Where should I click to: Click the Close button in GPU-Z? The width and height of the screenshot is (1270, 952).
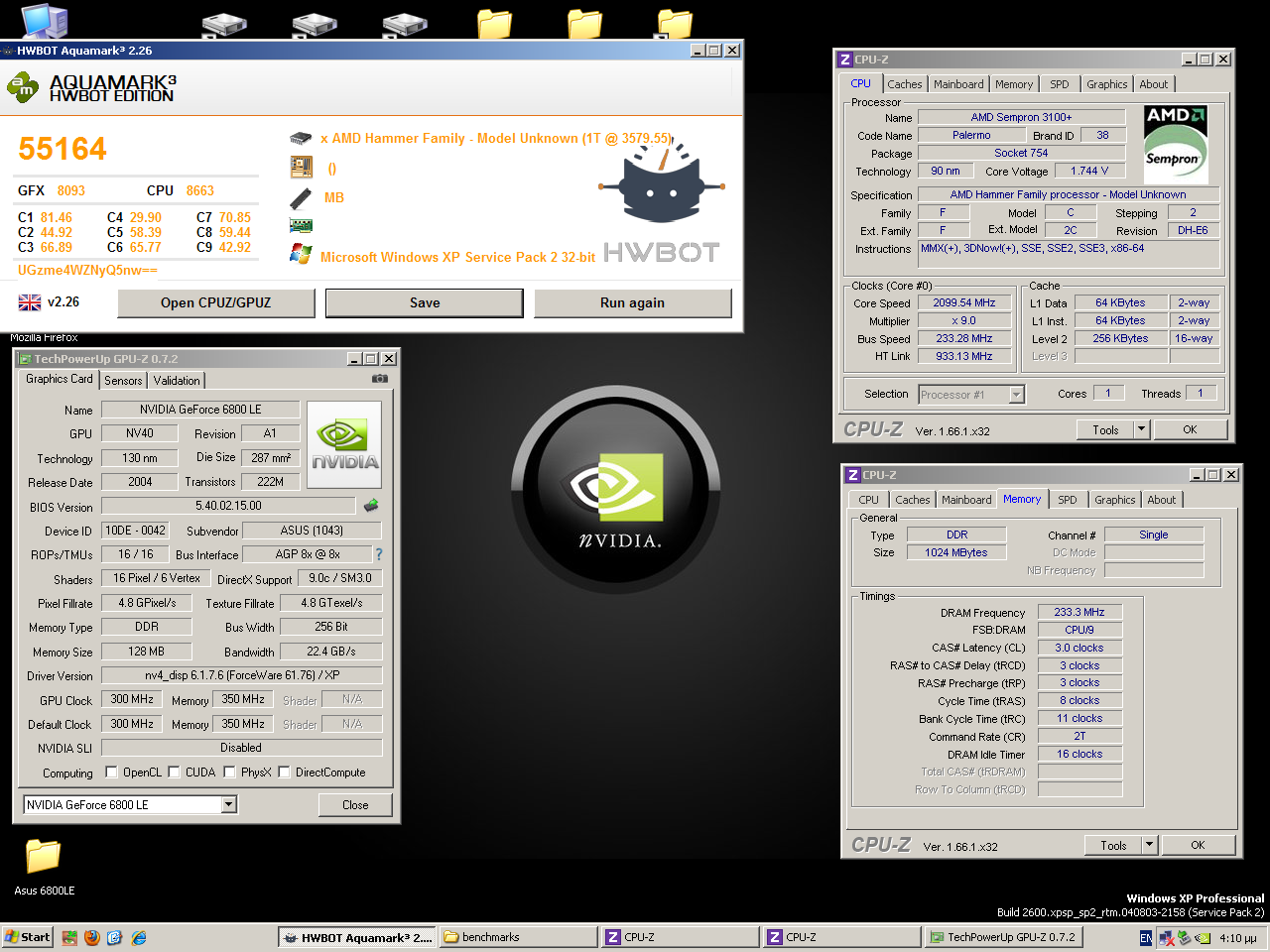(355, 804)
